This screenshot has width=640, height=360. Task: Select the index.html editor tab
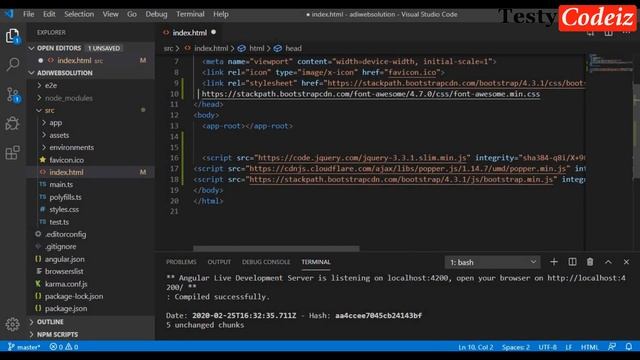(189, 33)
